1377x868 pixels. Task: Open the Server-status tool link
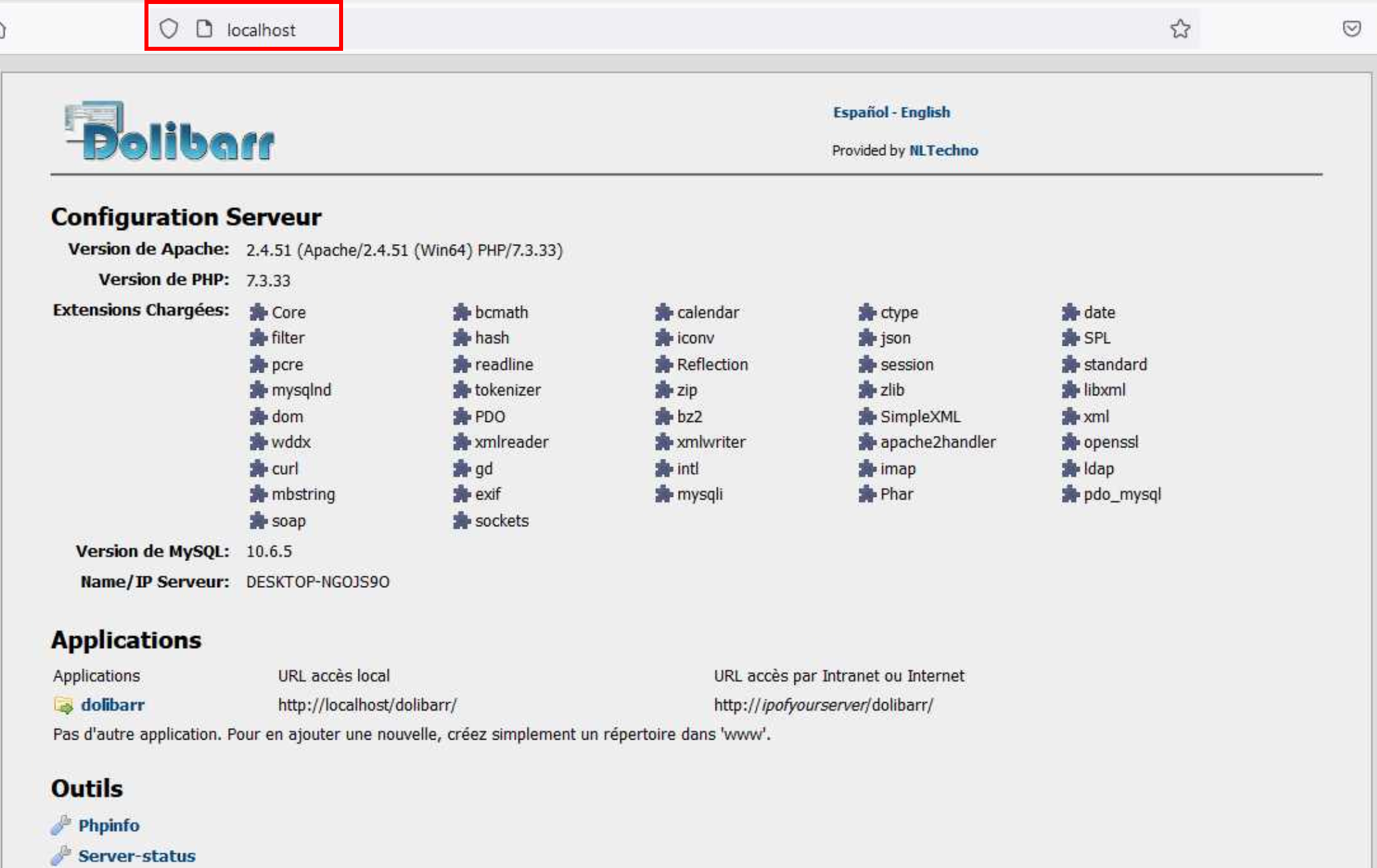click(136, 856)
